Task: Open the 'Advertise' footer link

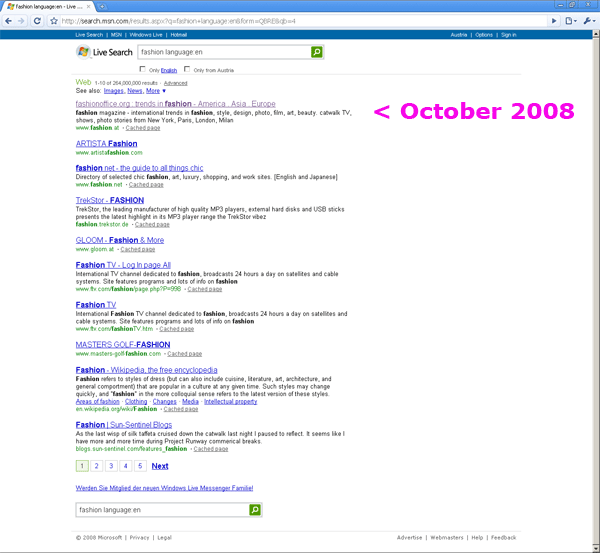Action: (409, 538)
